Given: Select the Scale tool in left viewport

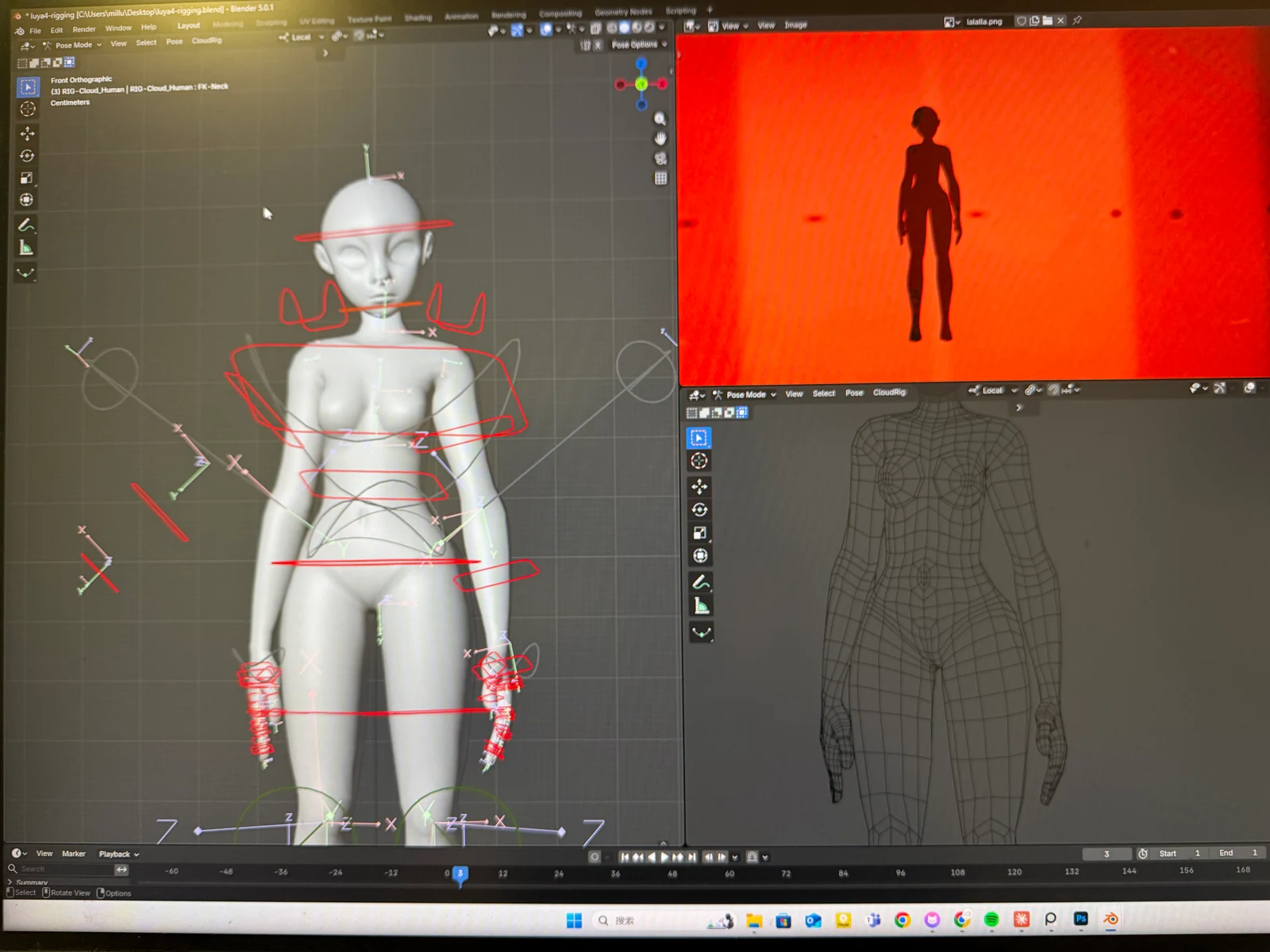Looking at the screenshot, I should coord(26,178).
